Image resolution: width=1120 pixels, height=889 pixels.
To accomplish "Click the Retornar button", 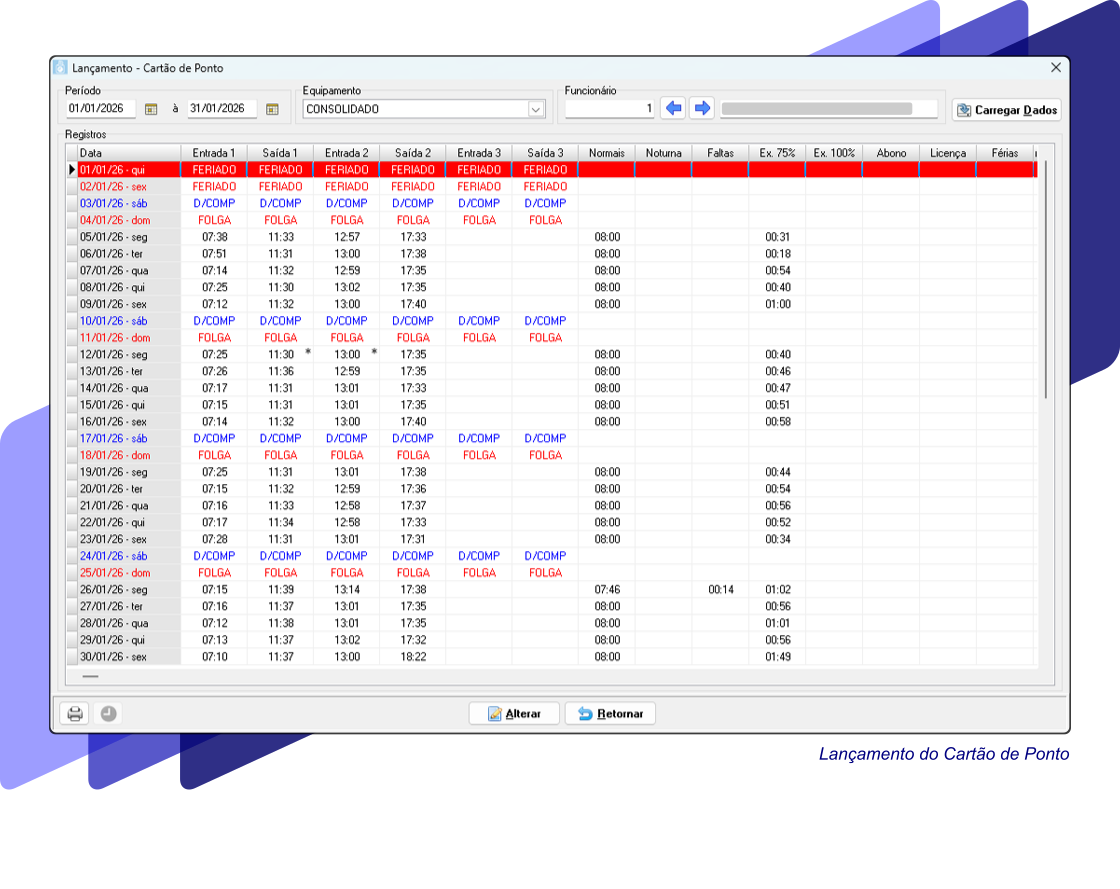I will (x=610, y=714).
